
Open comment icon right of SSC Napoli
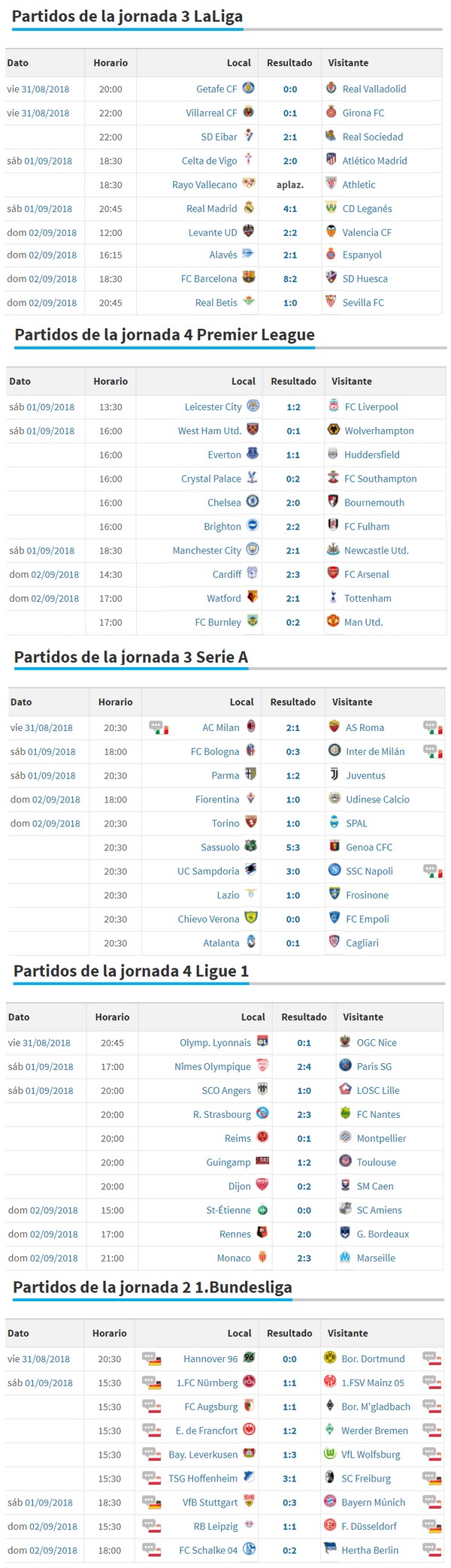click(x=433, y=871)
